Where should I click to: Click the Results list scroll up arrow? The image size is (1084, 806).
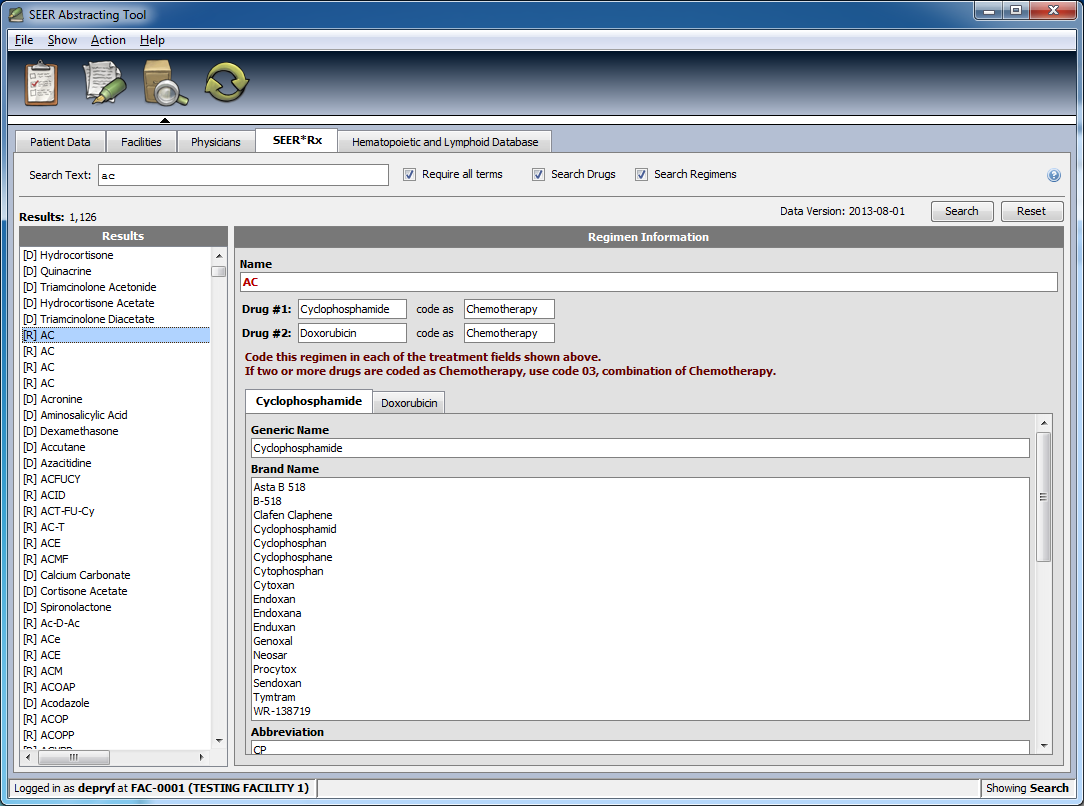click(219, 256)
